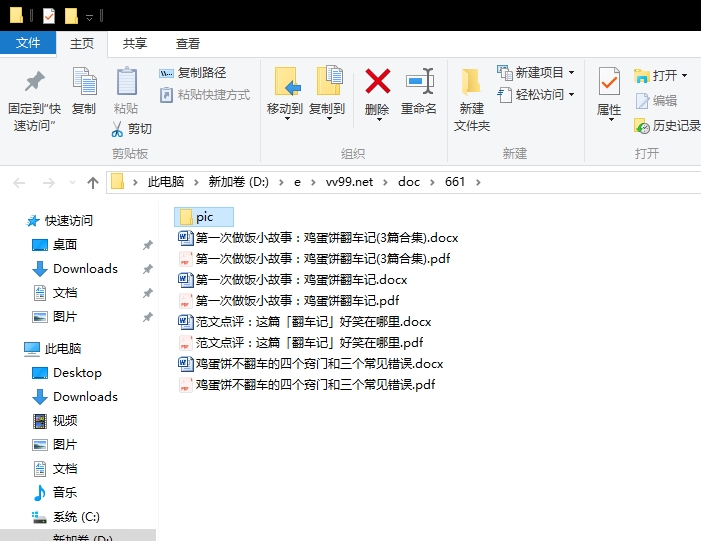The image size is (701, 541).
Task: Expand Customize Quick Access Toolbar arrow
Action: click(89, 17)
